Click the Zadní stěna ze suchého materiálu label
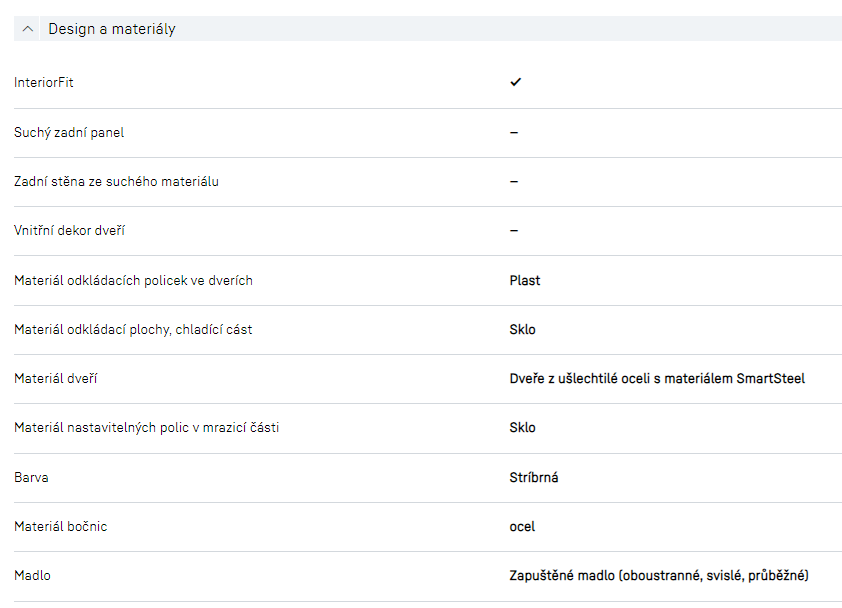842x608 pixels. point(116,181)
